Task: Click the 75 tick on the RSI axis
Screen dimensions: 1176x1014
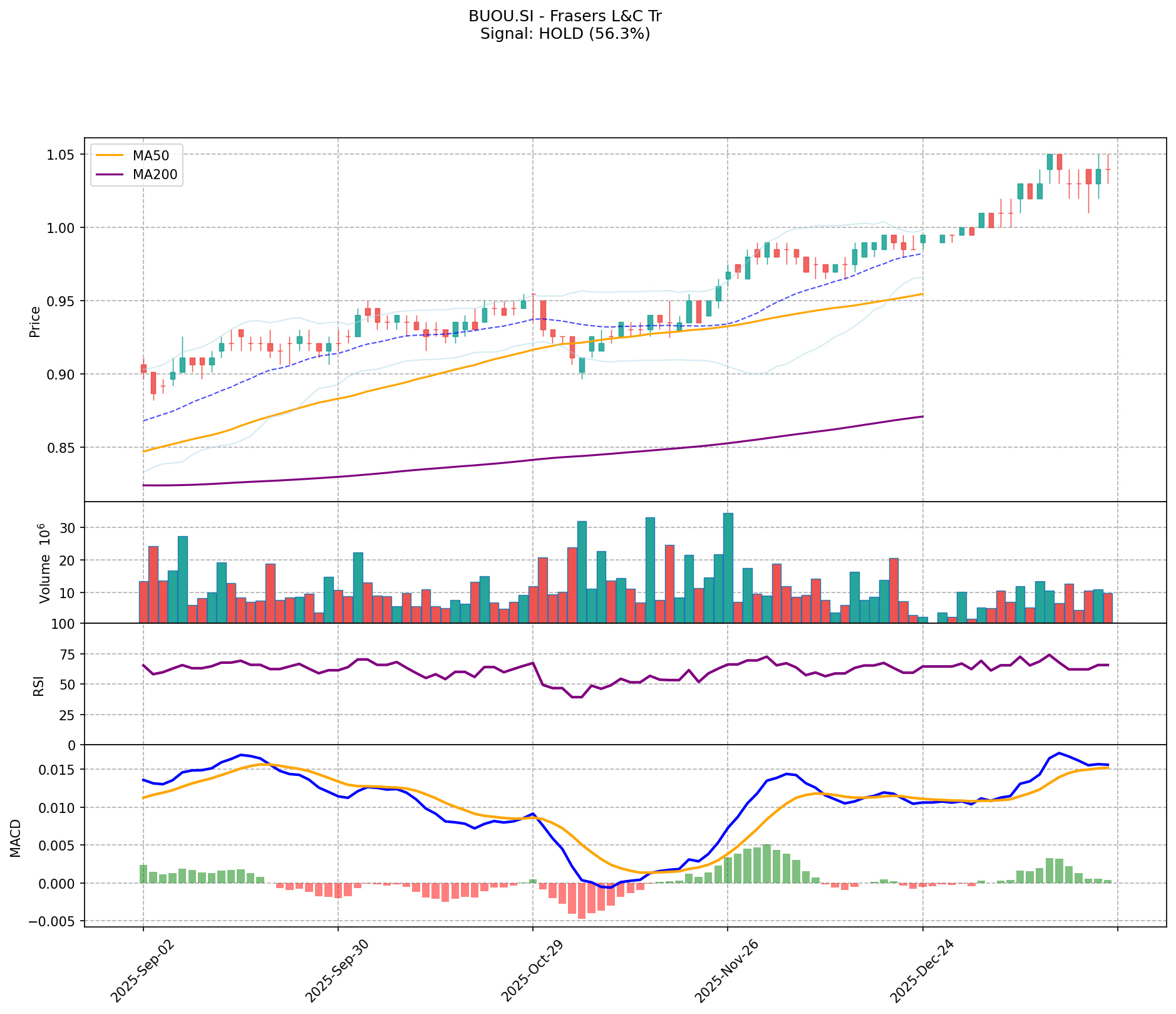Action: [66, 654]
